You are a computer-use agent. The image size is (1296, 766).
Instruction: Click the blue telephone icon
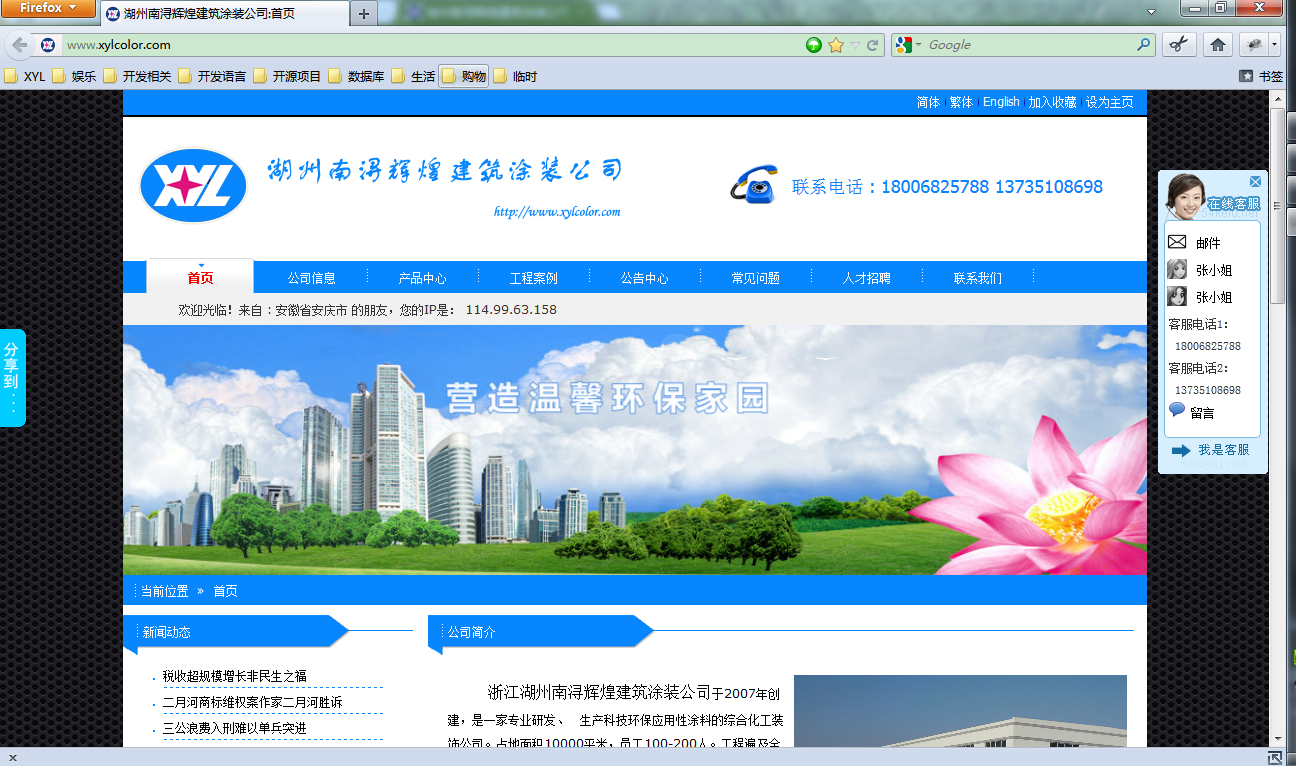point(755,185)
